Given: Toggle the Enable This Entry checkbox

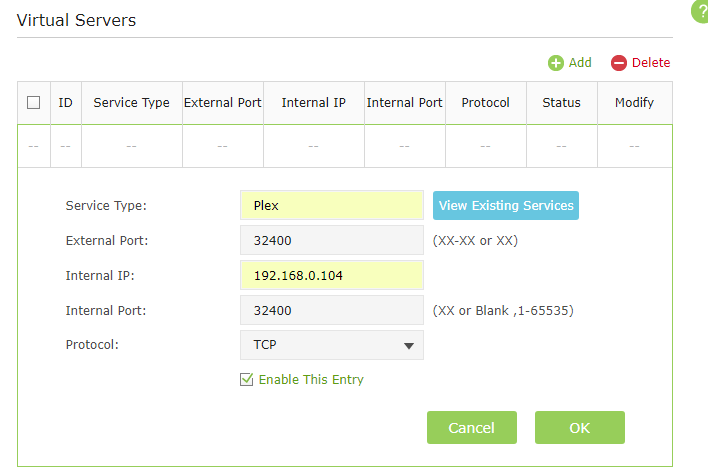Looking at the screenshot, I should [247, 380].
